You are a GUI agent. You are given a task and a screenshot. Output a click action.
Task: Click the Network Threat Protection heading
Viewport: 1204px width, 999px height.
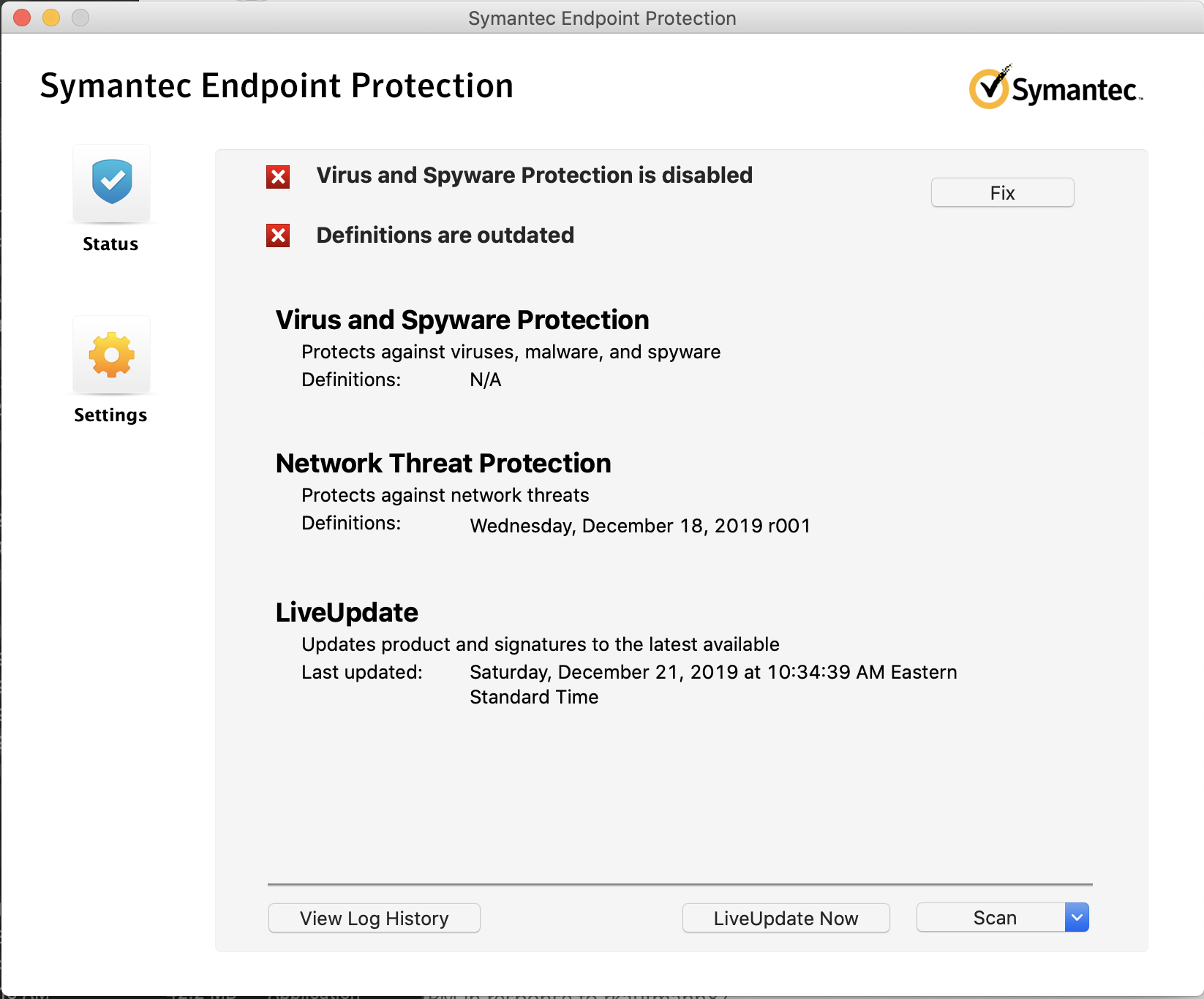click(443, 464)
